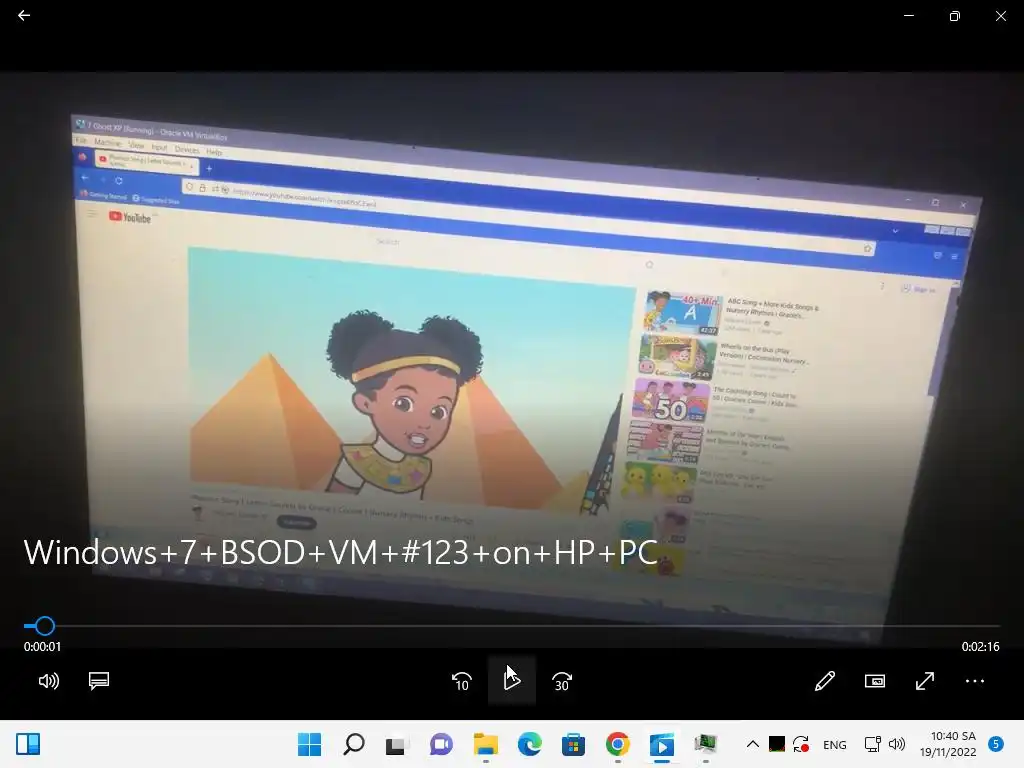
Task: Click the seek bar track midpoint
Action: click(512, 626)
